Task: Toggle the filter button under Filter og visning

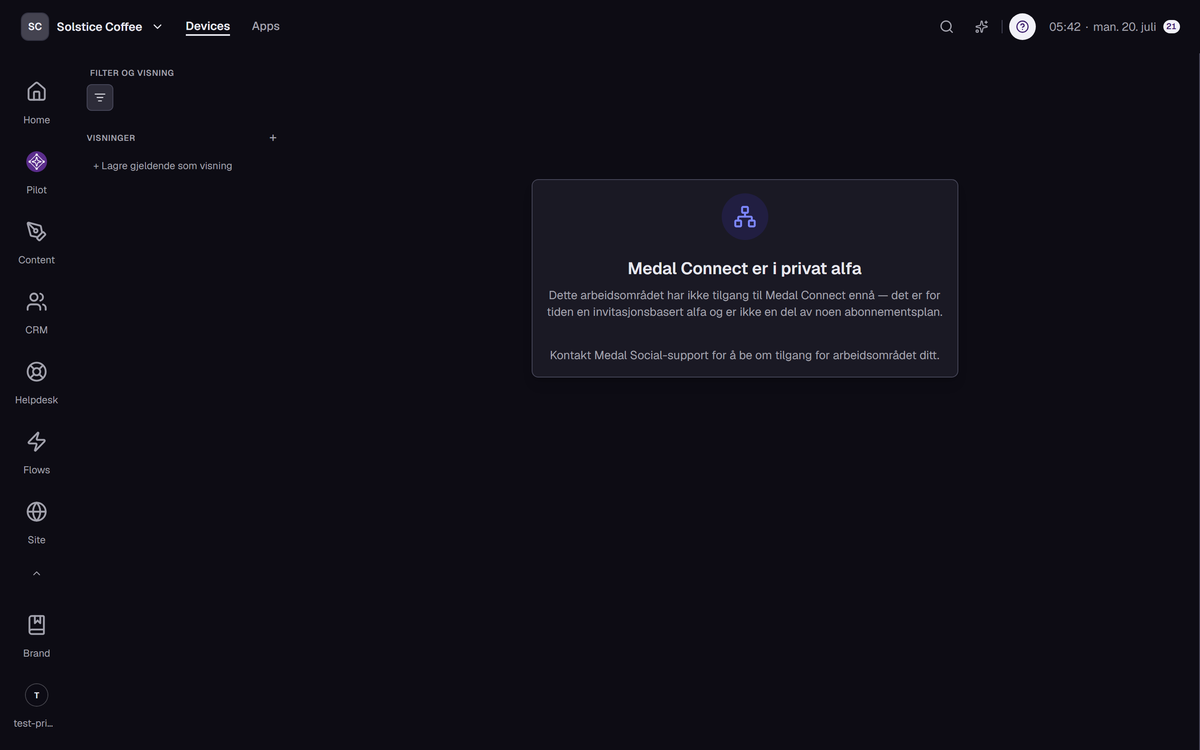Action: point(100,97)
